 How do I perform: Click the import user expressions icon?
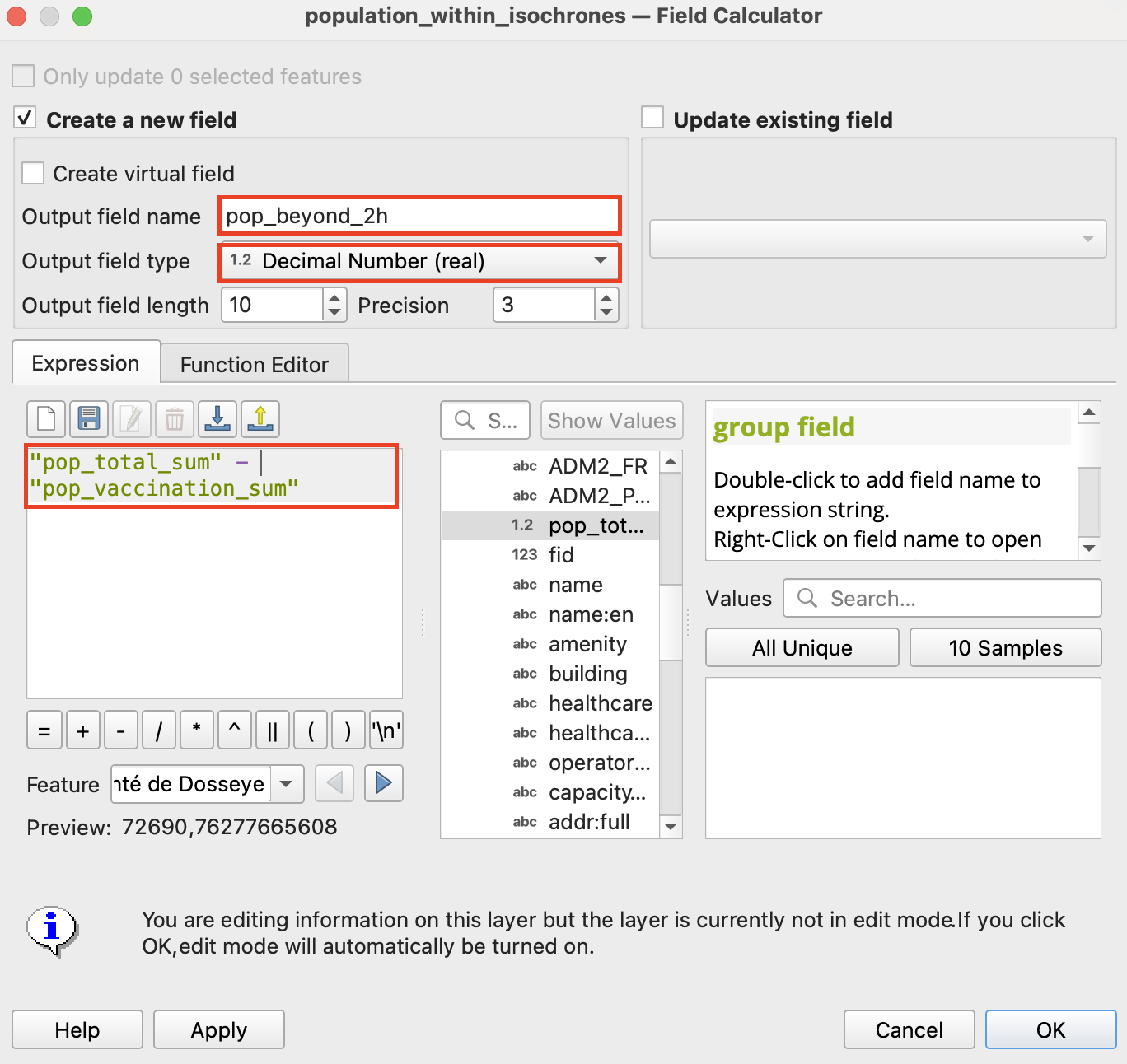click(217, 419)
